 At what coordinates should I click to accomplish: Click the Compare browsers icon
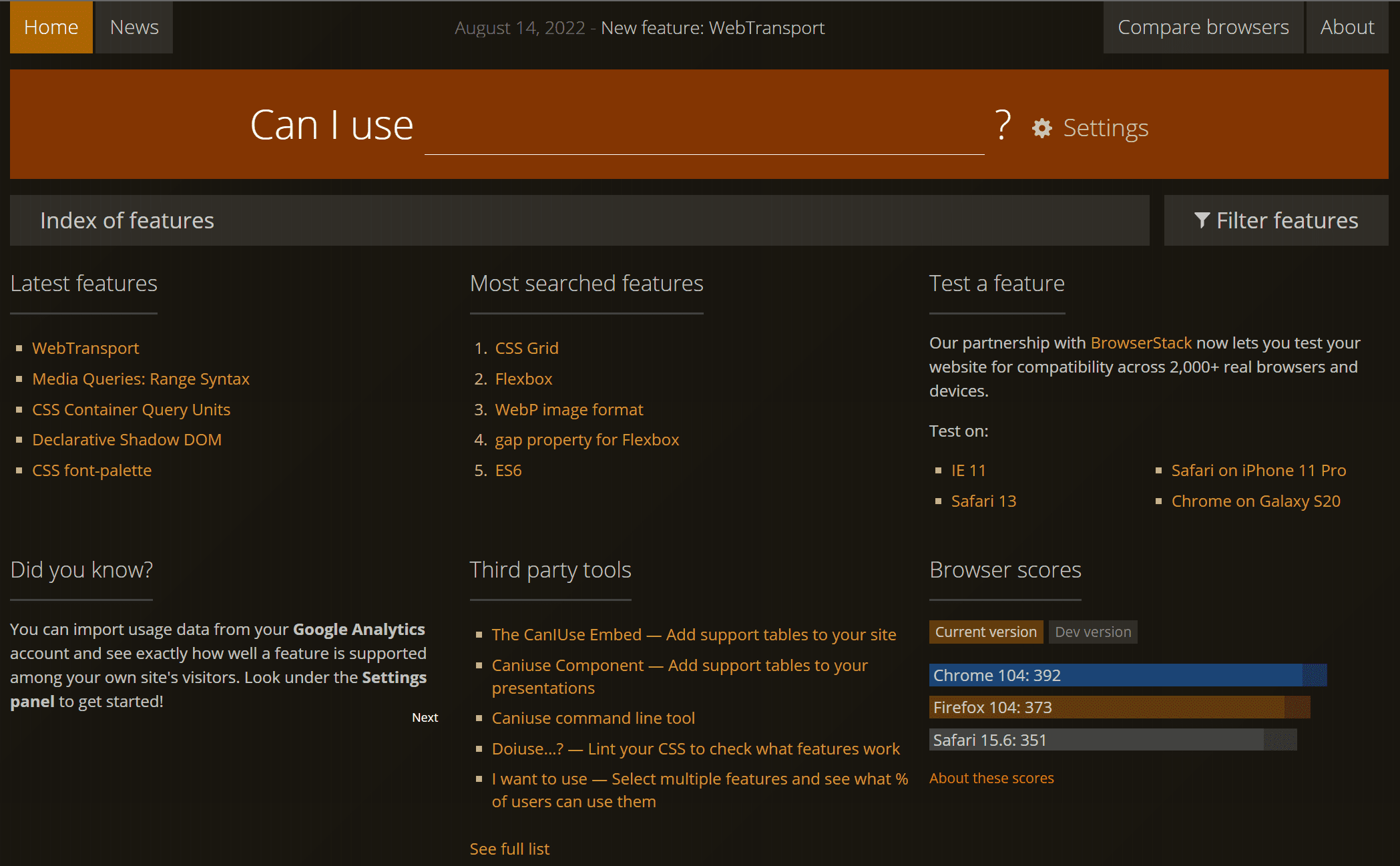(x=1203, y=27)
